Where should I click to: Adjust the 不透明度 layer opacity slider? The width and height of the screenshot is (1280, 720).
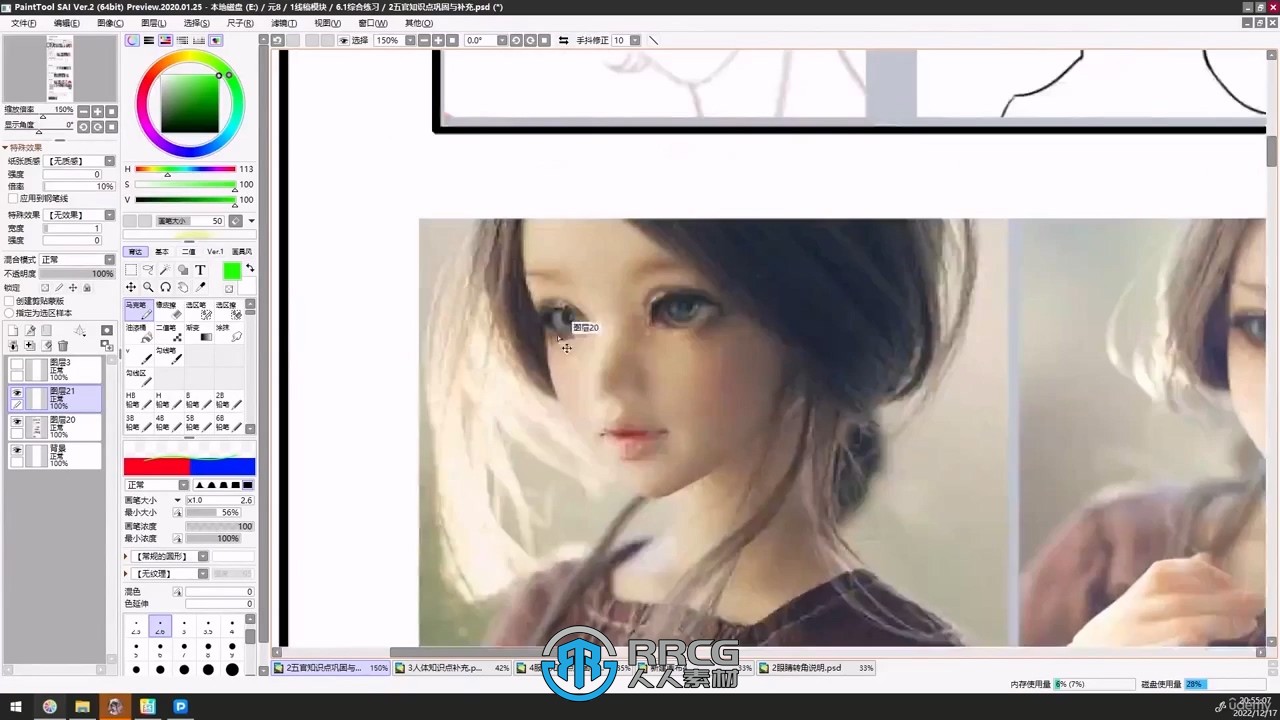(77, 273)
